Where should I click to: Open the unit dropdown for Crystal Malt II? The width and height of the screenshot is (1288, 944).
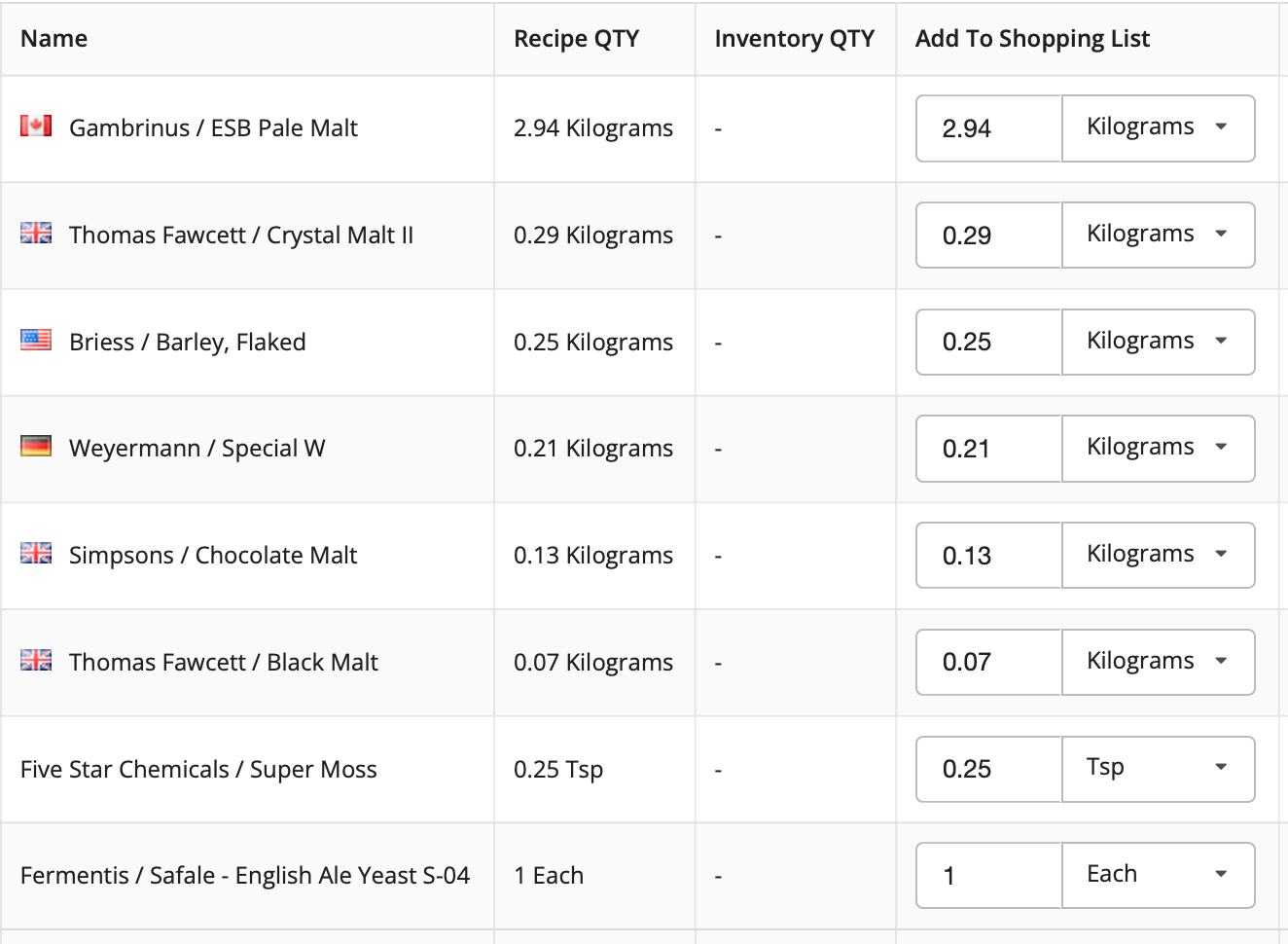click(x=1158, y=235)
